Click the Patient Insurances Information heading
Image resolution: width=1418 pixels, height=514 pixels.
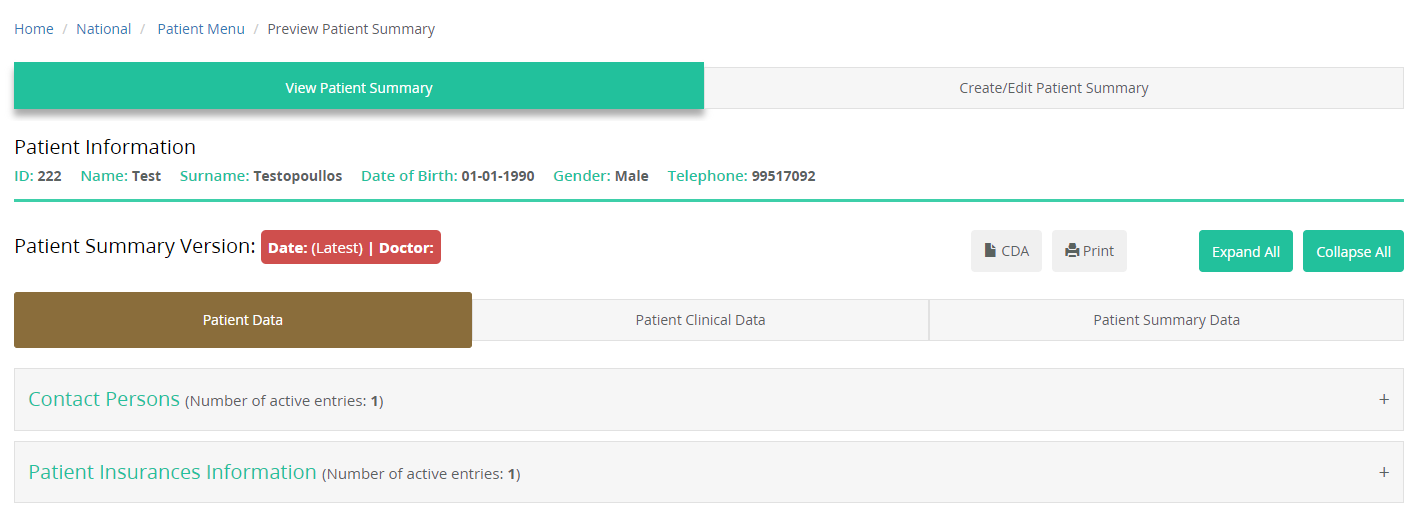[x=172, y=472]
